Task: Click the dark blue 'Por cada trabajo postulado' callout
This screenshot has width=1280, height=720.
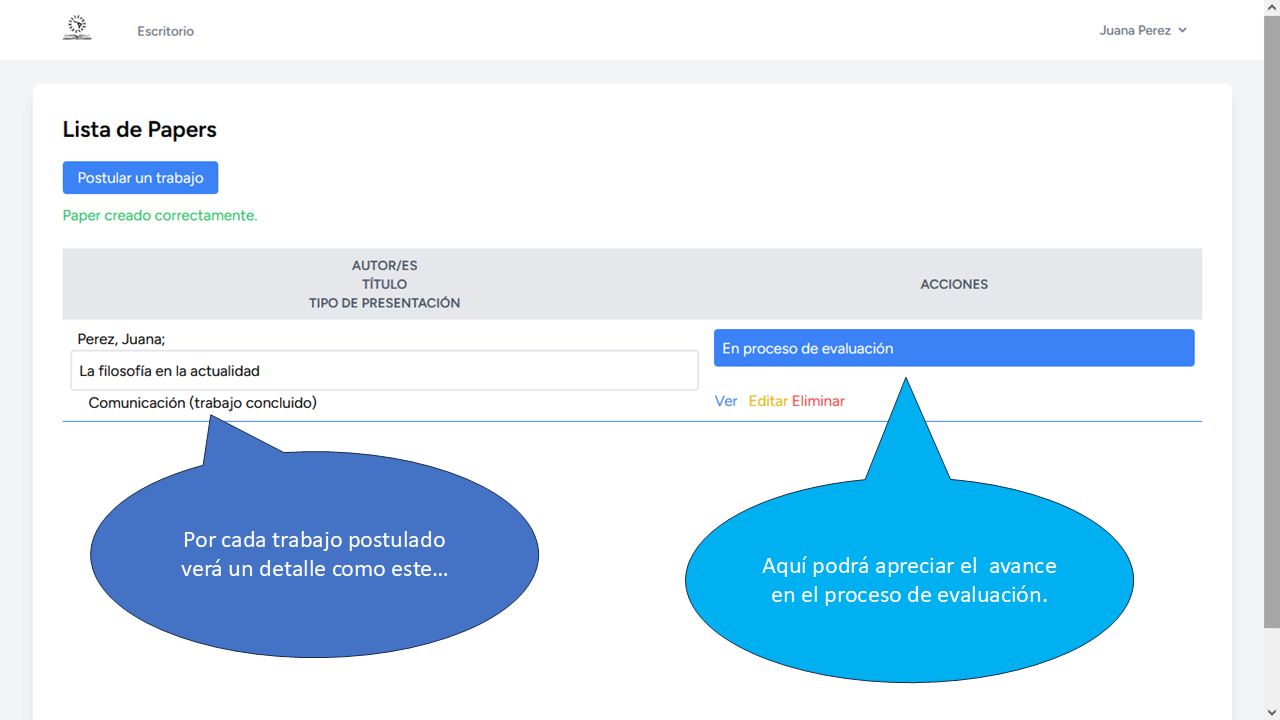Action: tap(314, 553)
